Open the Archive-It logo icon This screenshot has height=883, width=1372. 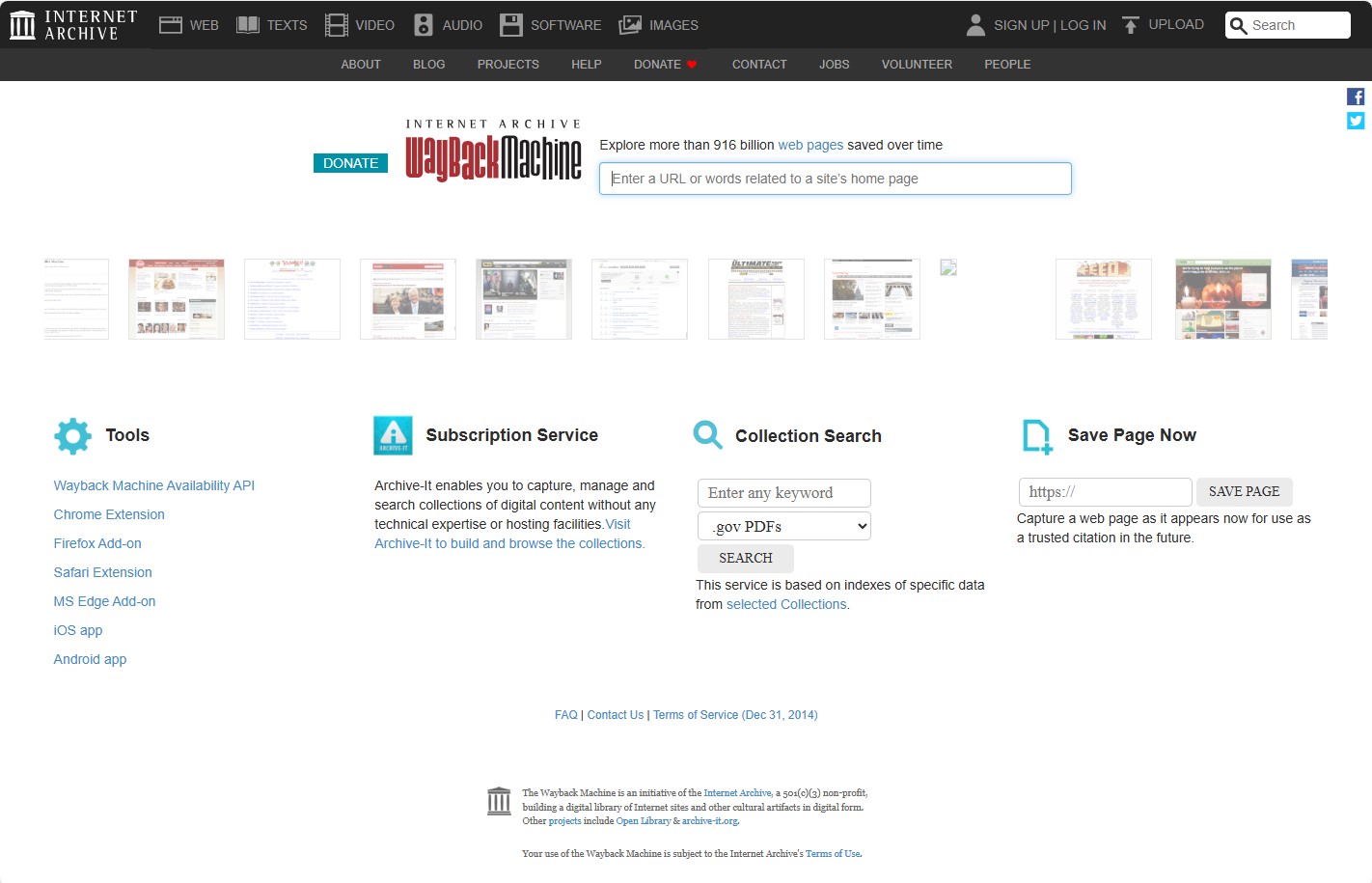[392, 434]
